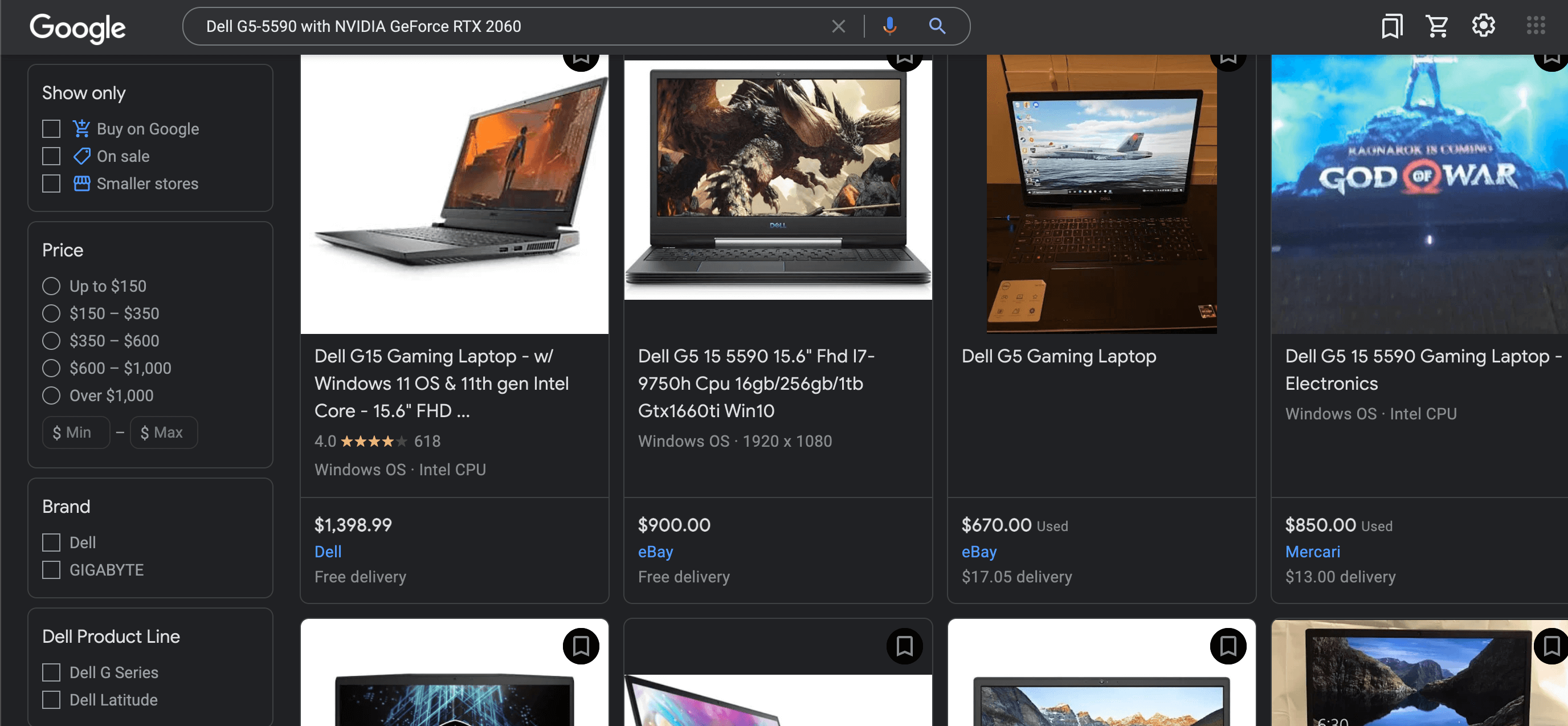Click the Google Shopping Cart icon
Viewport: 1568px width, 726px height.
pyautogui.click(x=1437, y=26)
